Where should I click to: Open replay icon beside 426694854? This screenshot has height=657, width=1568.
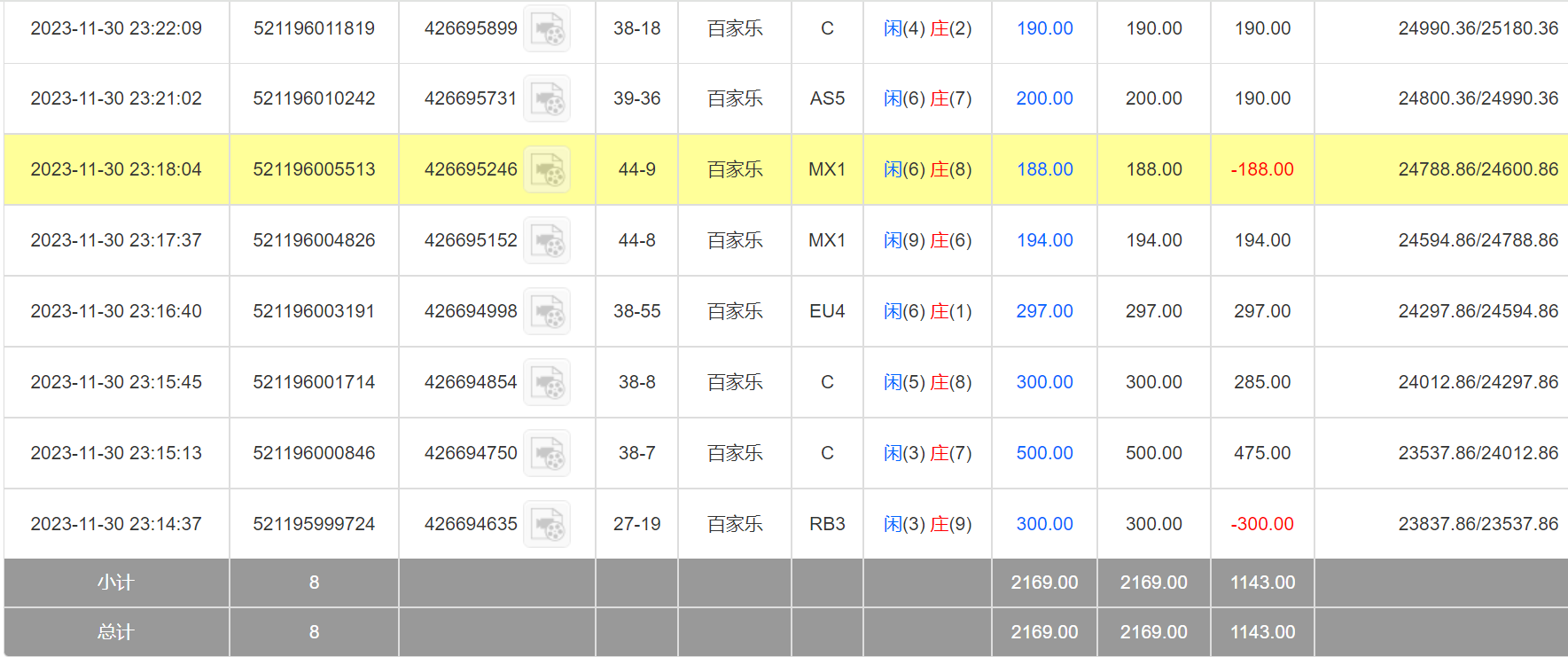[547, 382]
